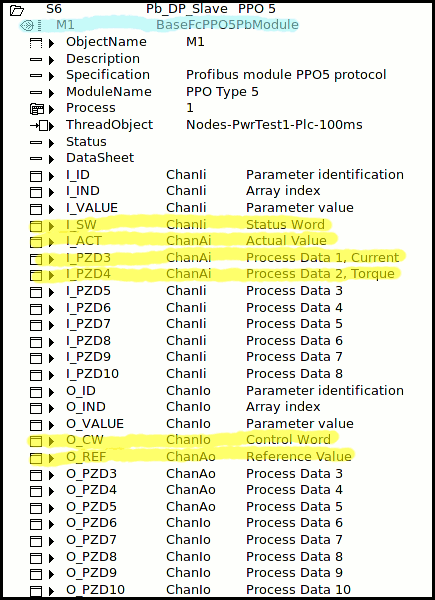Click the ObjectName attribute icon

[x=36, y=43]
